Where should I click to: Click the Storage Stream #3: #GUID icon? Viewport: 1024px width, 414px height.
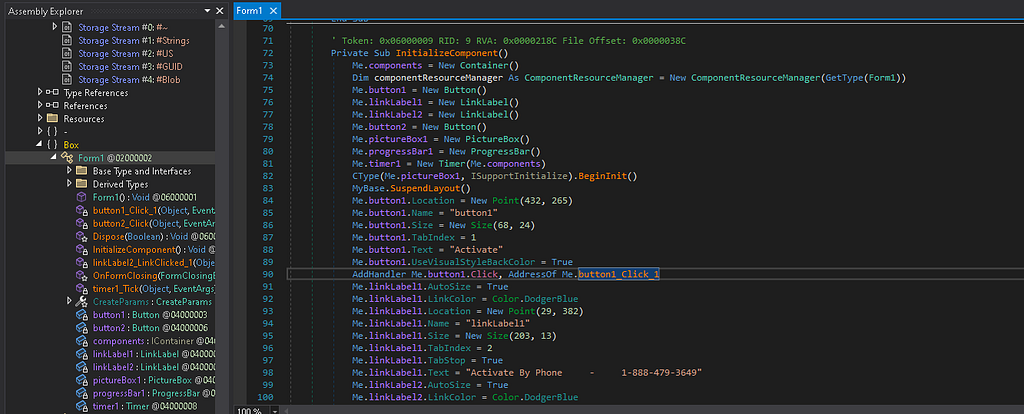67,67
